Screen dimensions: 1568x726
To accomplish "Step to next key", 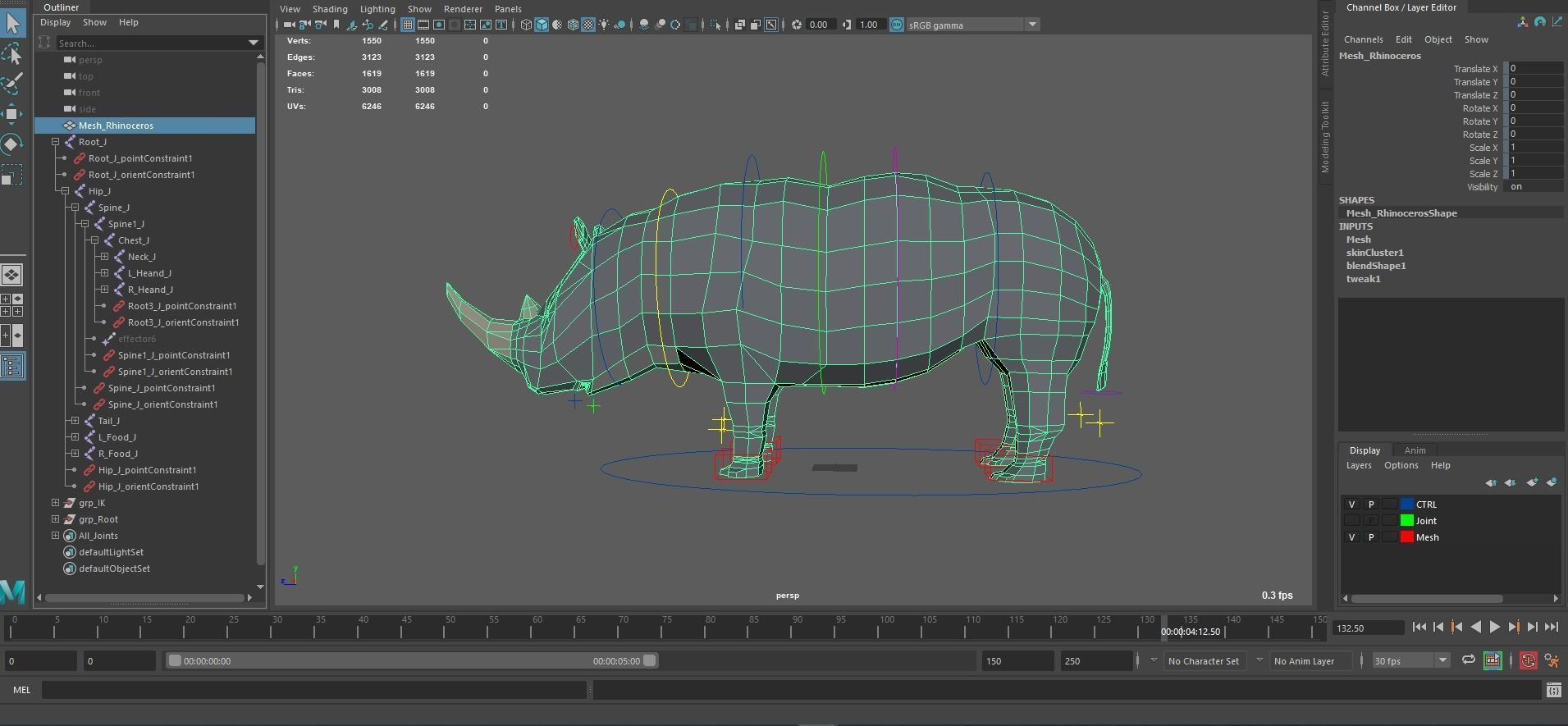I will click(1515, 627).
